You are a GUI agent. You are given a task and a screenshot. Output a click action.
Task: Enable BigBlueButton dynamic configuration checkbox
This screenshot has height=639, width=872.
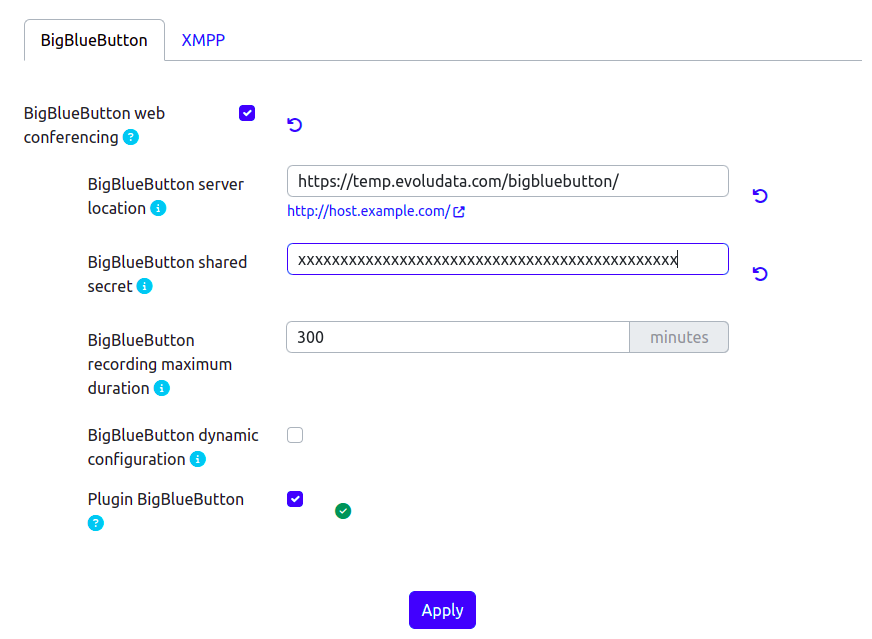[295, 435]
